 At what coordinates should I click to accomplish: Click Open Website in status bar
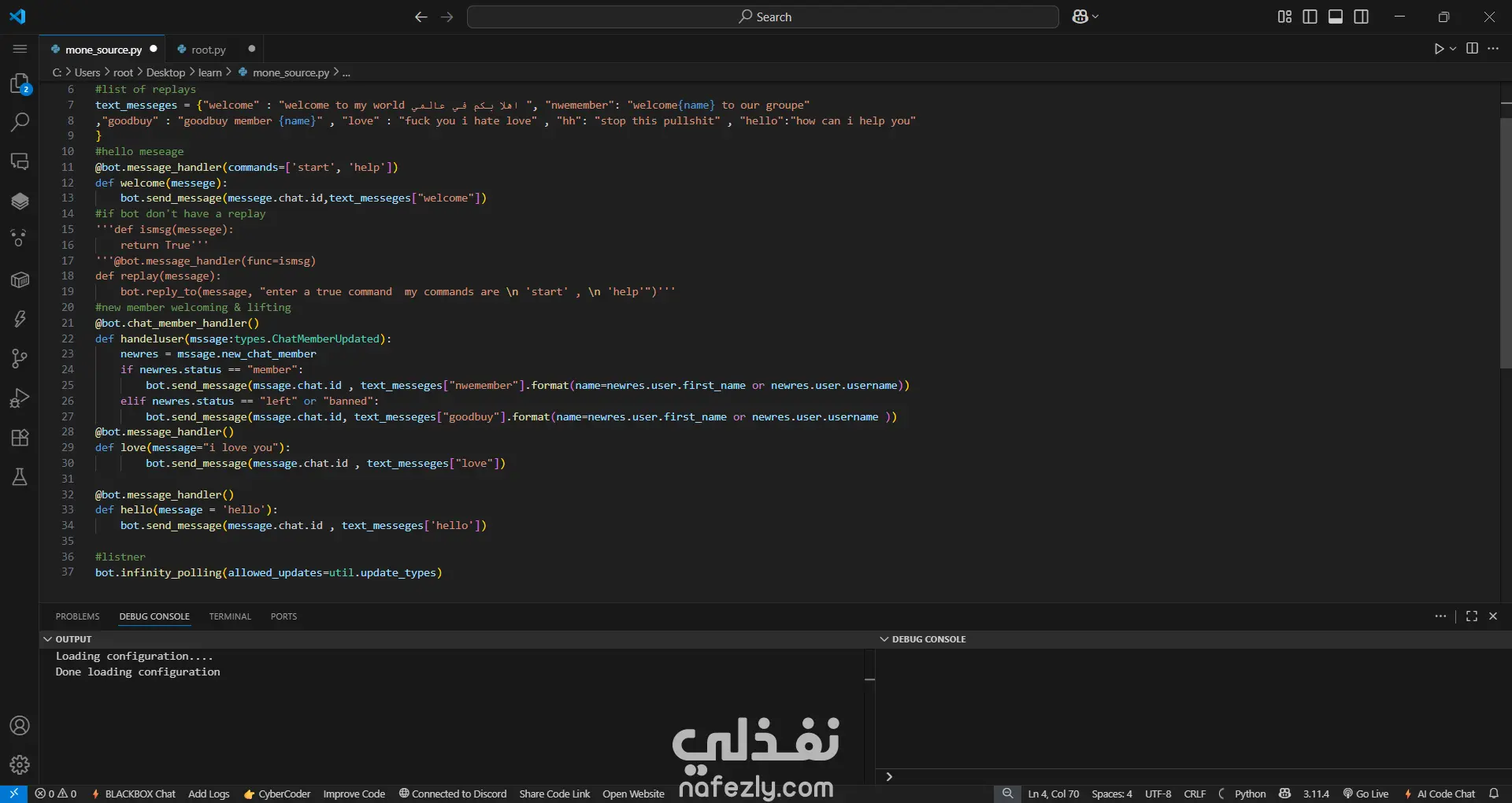pos(633,794)
